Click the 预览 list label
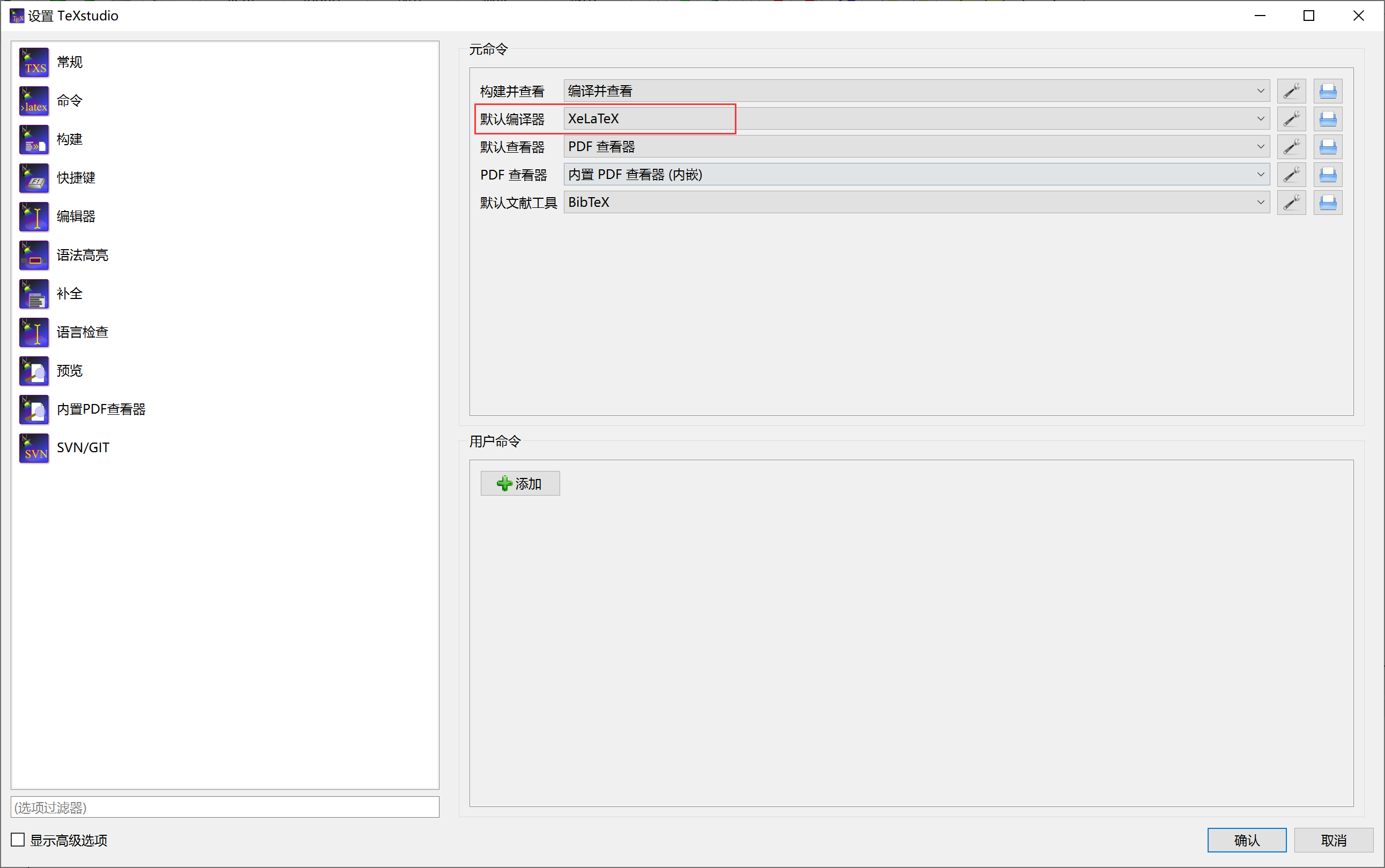Image resolution: width=1385 pixels, height=868 pixels. click(x=70, y=371)
